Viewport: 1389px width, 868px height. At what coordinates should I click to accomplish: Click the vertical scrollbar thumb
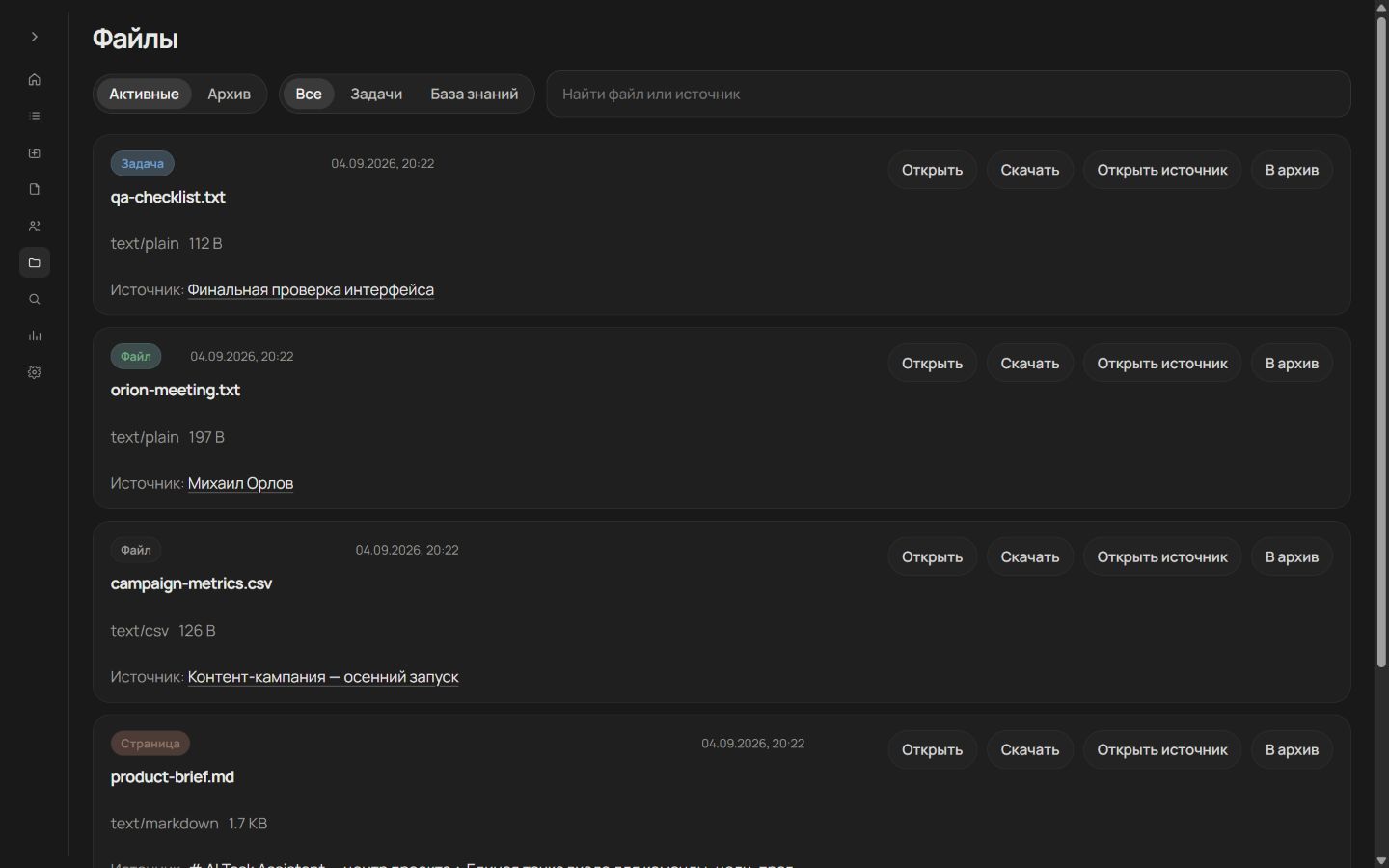tap(1381, 342)
